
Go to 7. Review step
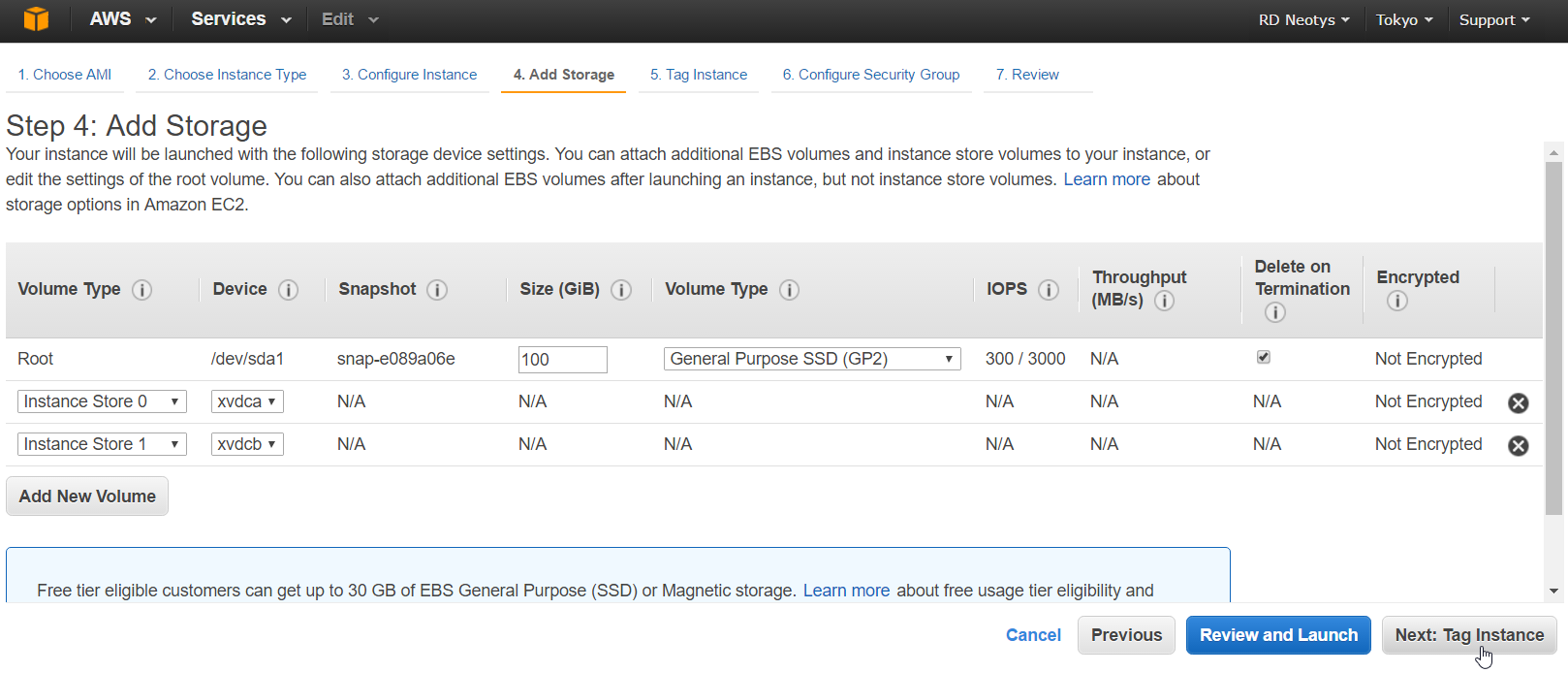(1027, 75)
